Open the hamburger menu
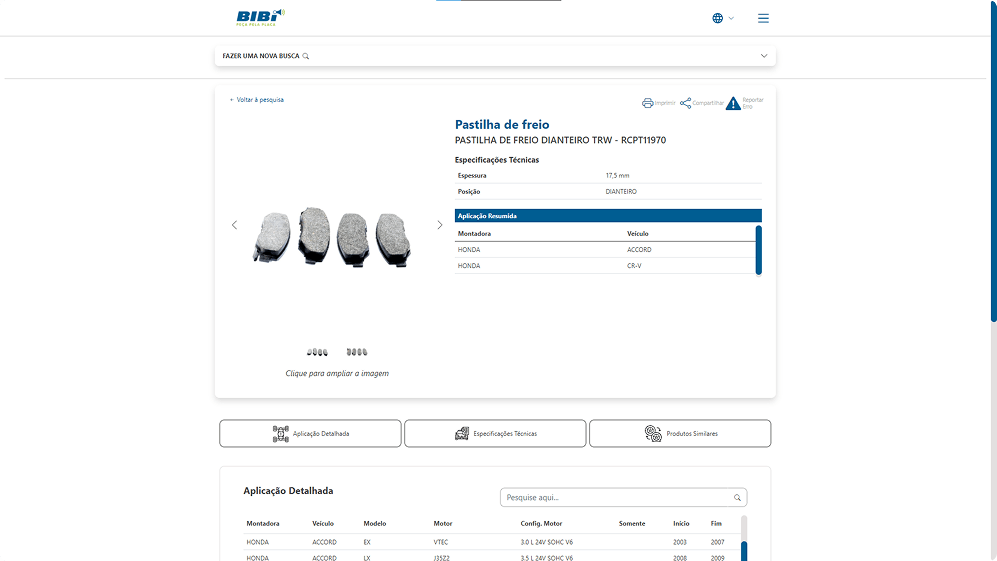 (764, 18)
